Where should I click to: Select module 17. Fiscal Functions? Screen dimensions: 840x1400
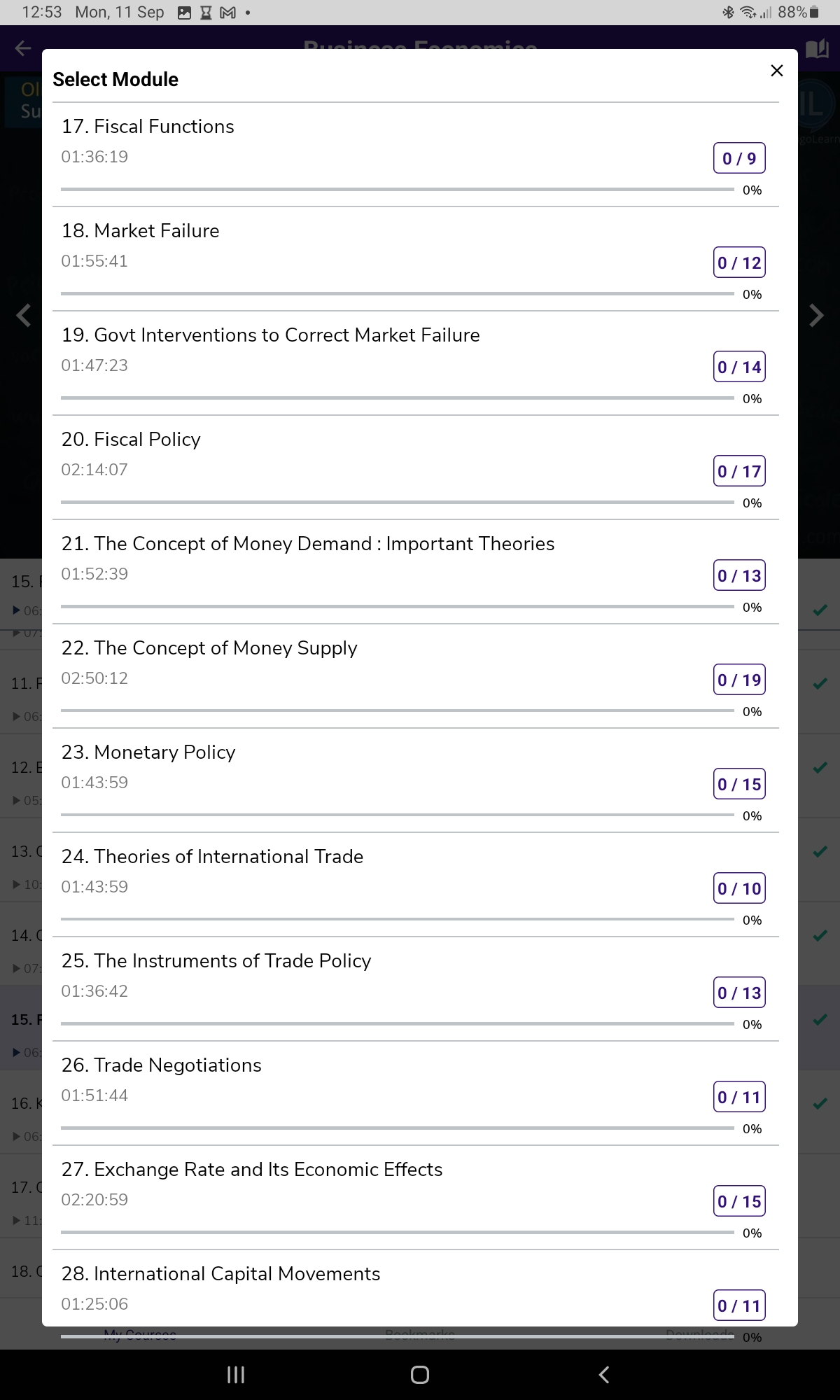(148, 127)
